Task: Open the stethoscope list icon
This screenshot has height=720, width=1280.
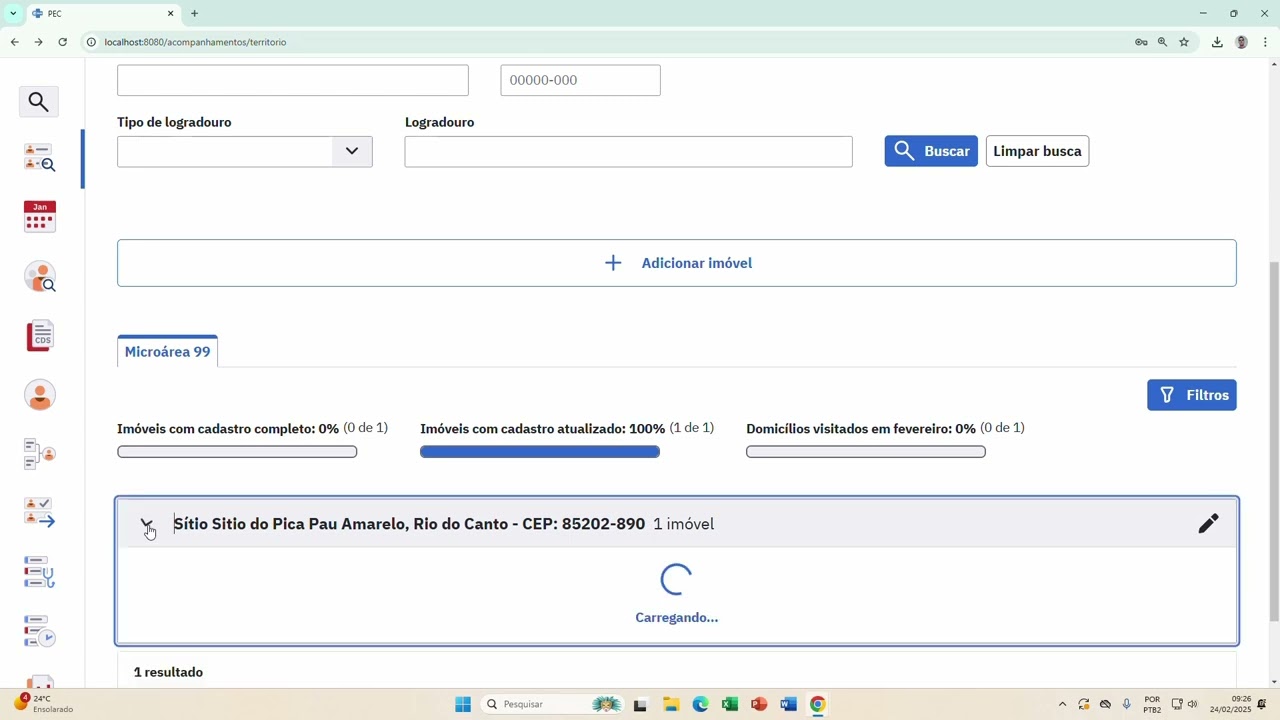Action: tap(39, 572)
